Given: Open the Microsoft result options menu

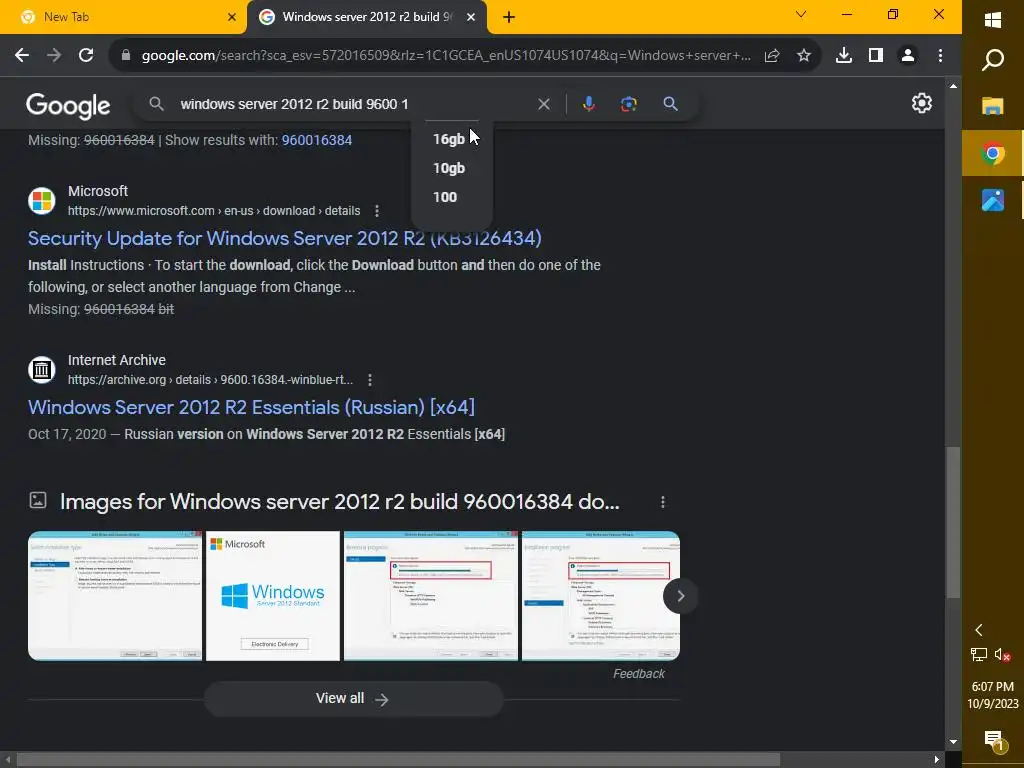Looking at the screenshot, I should (x=377, y=211).
